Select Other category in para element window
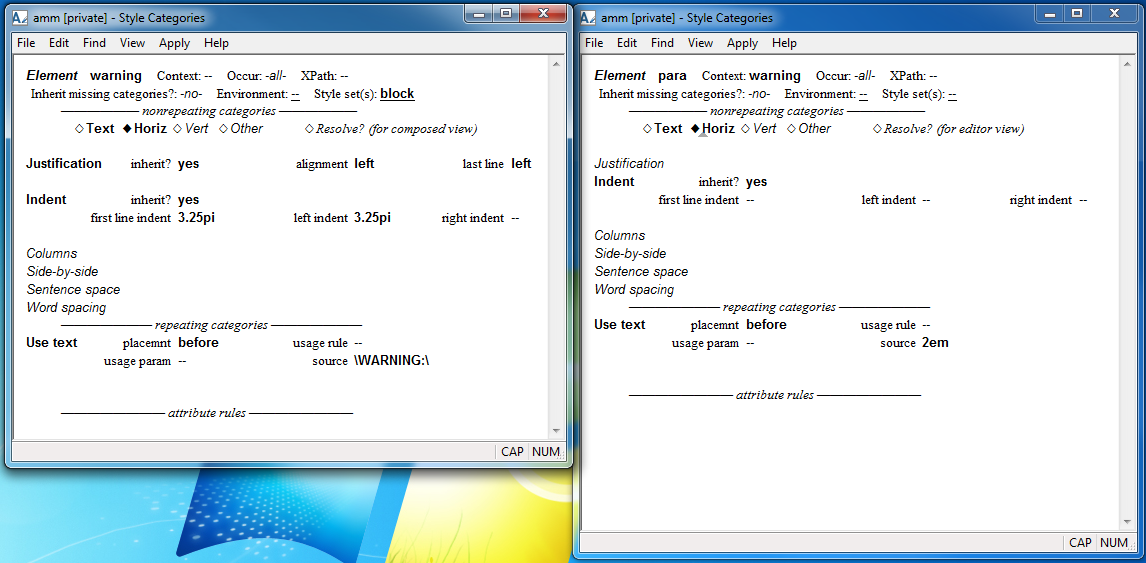This screenshot has height=563, width=1146. point(809,129)
